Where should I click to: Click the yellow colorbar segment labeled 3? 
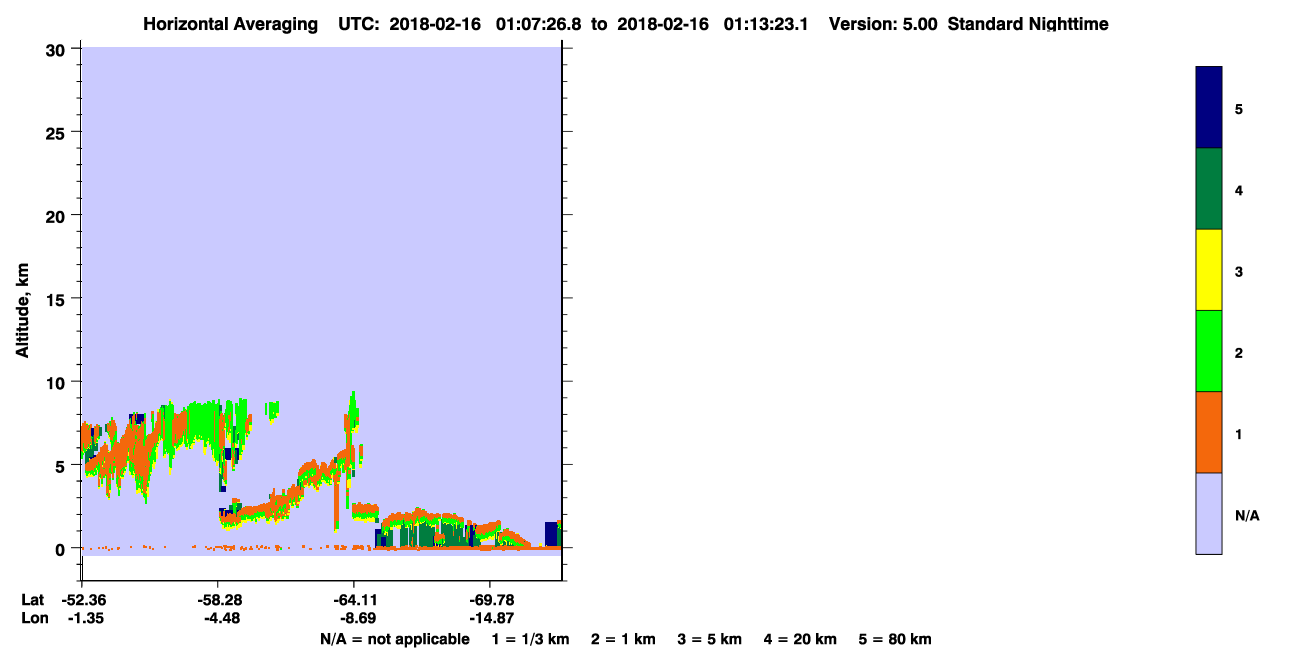point(1209,270)
